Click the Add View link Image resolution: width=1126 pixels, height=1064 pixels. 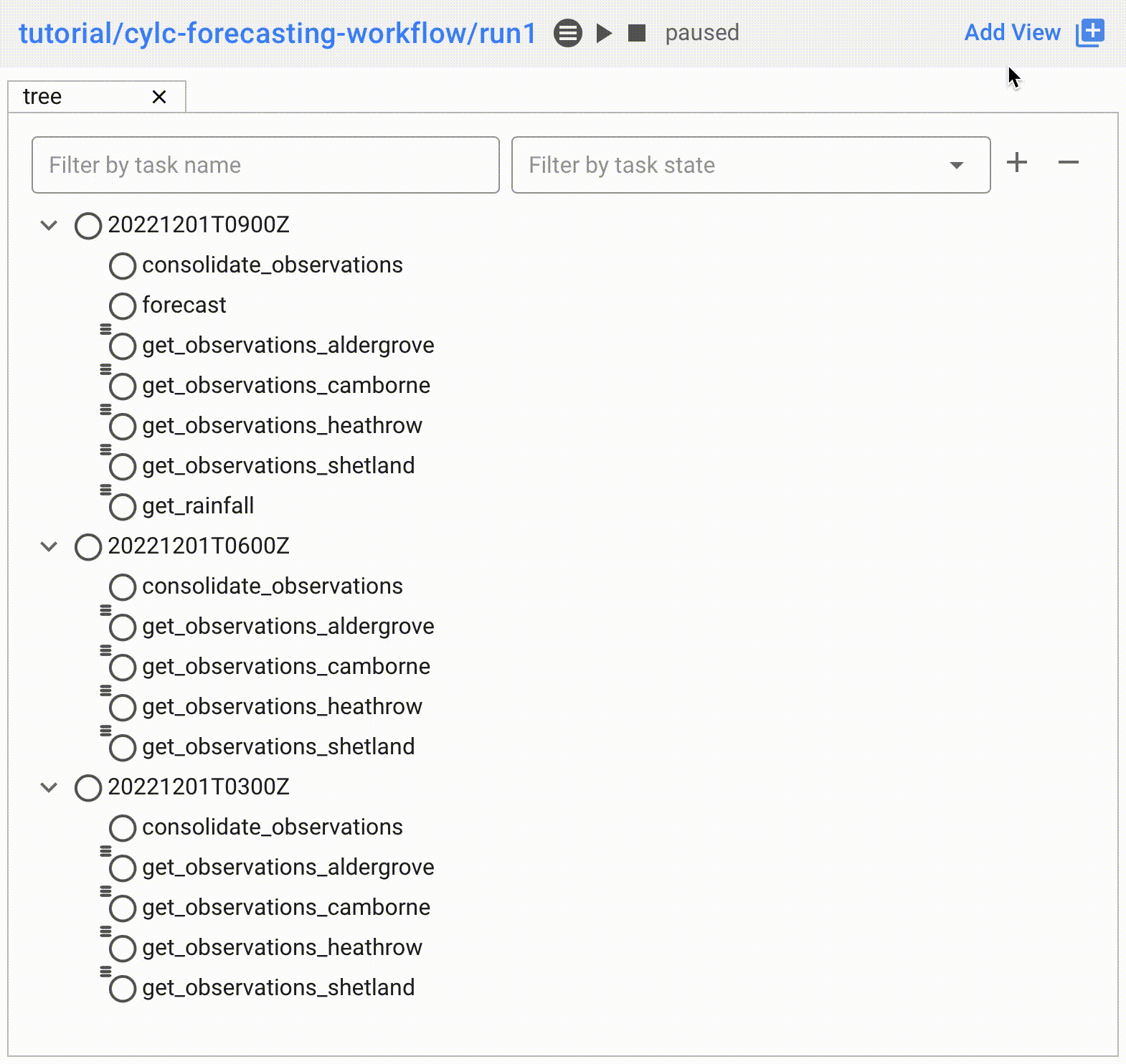(x=1011, y=33)
